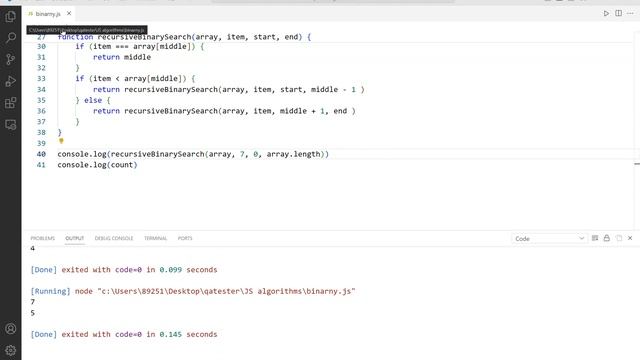Toggle output auto-scroll lock
Screen dimensions: 640x360
[x=607, y=238]
